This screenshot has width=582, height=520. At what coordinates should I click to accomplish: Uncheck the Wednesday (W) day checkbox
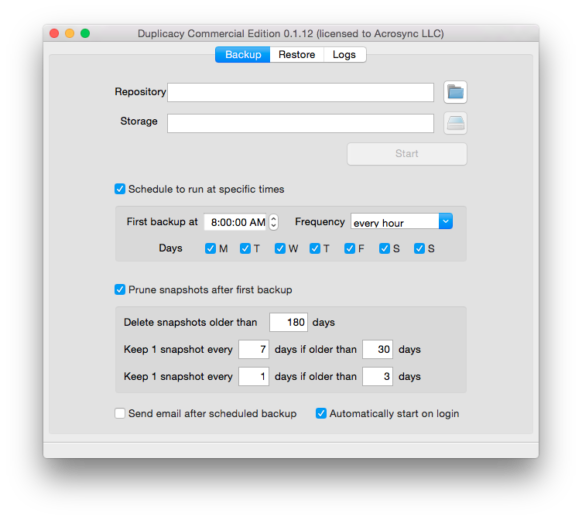[x=280, y=248]
